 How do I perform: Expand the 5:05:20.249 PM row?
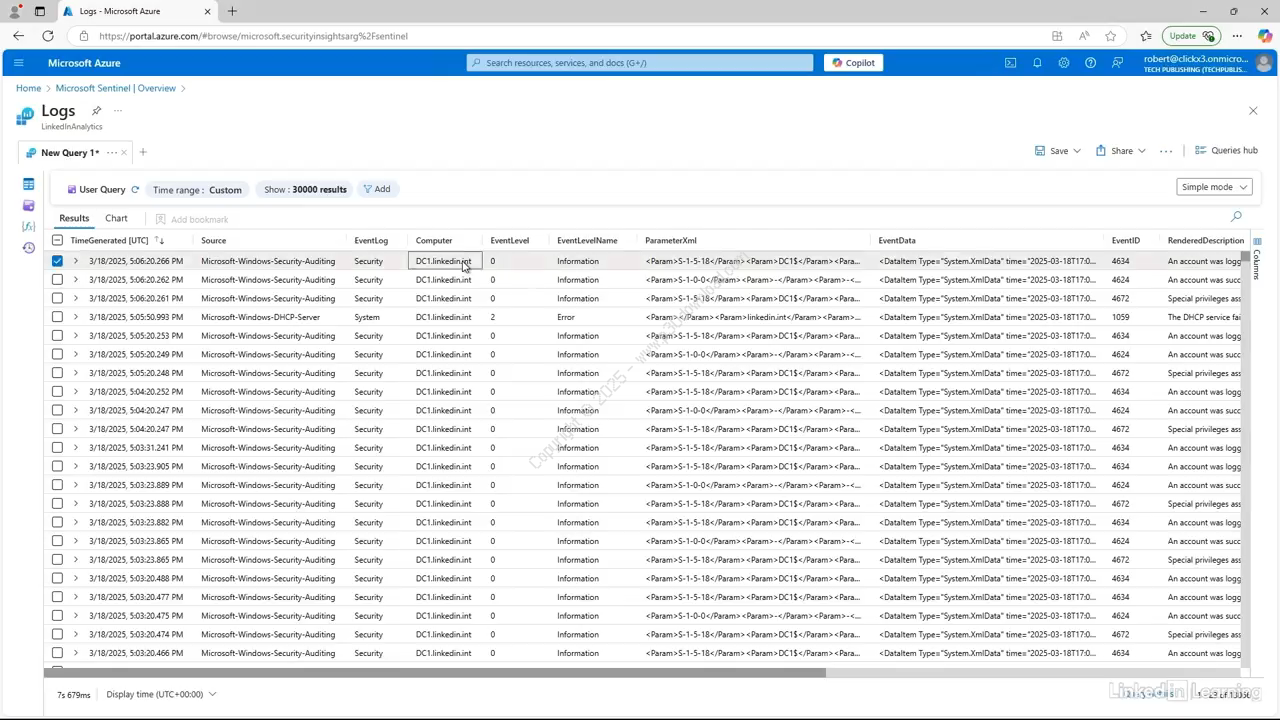pos(76,354)
